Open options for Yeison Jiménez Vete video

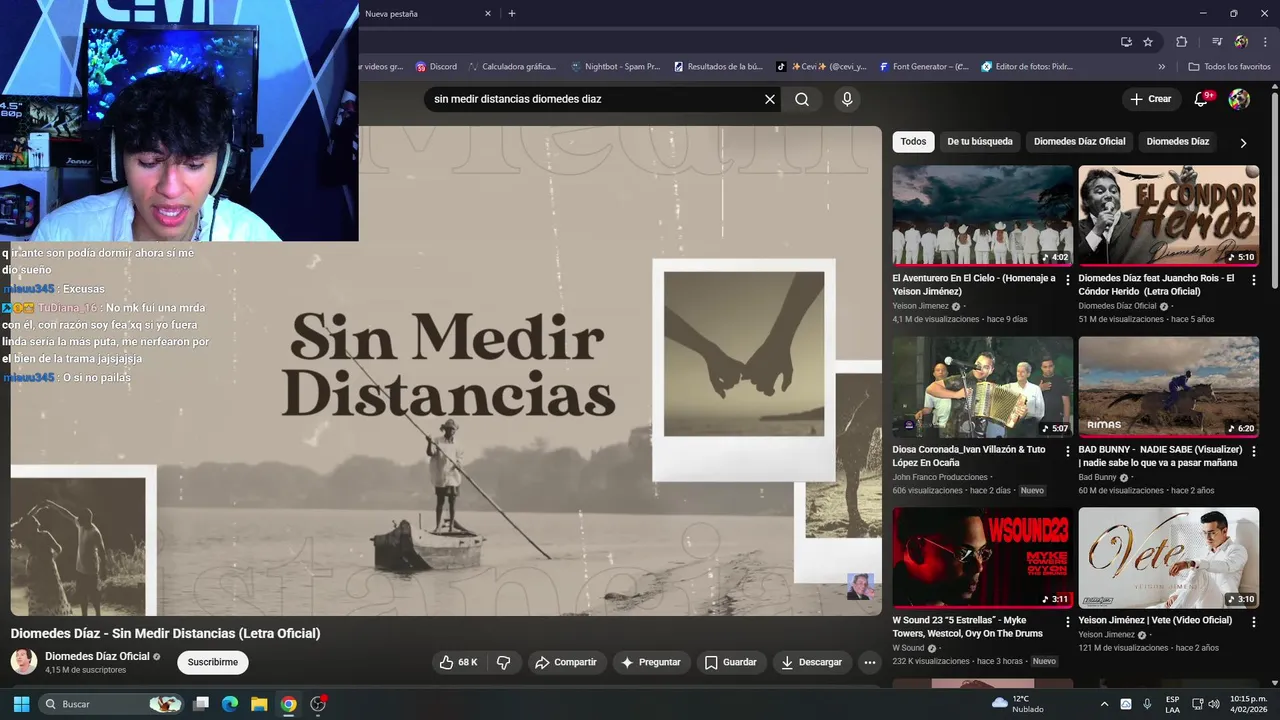(x=1253, y=623)
